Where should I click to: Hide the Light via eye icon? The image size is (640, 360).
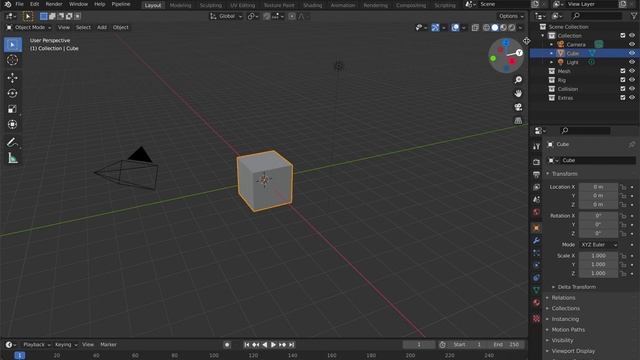pyautogui.click(x=632, y=62)
